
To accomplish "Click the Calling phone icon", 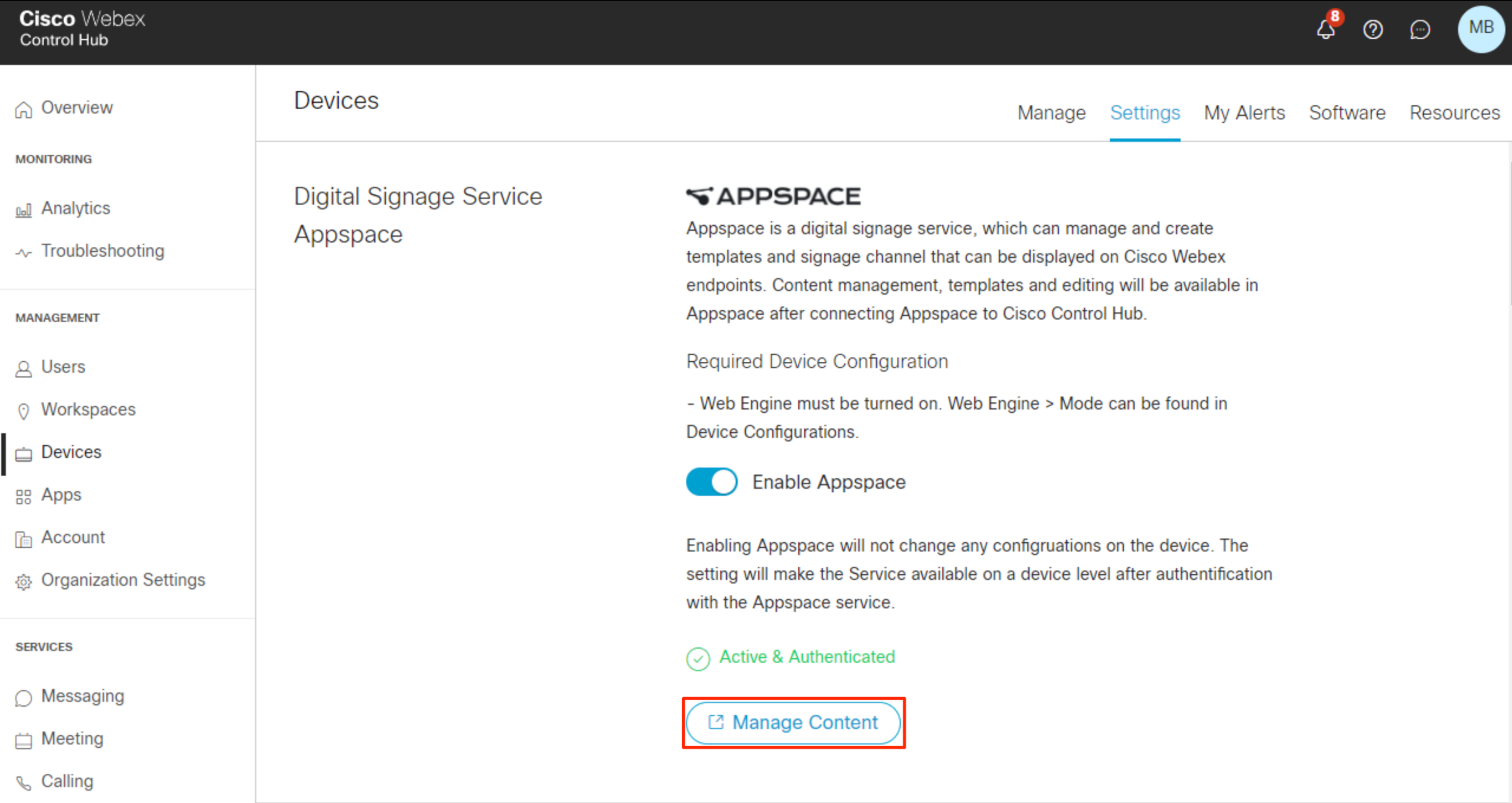I will [24, 782].
